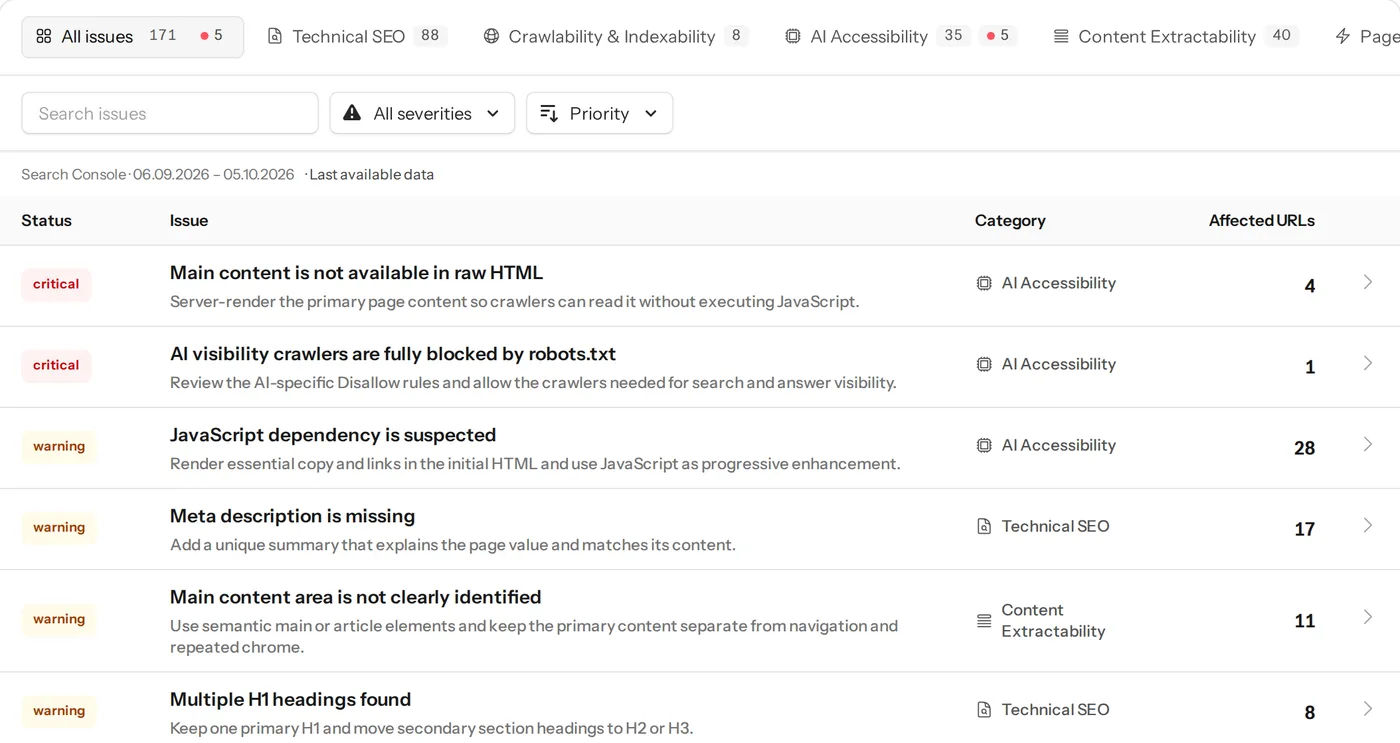Click Content Extractability icon in Main content area row
This screenshot has width=1400, height=743.
pos(984,621)
